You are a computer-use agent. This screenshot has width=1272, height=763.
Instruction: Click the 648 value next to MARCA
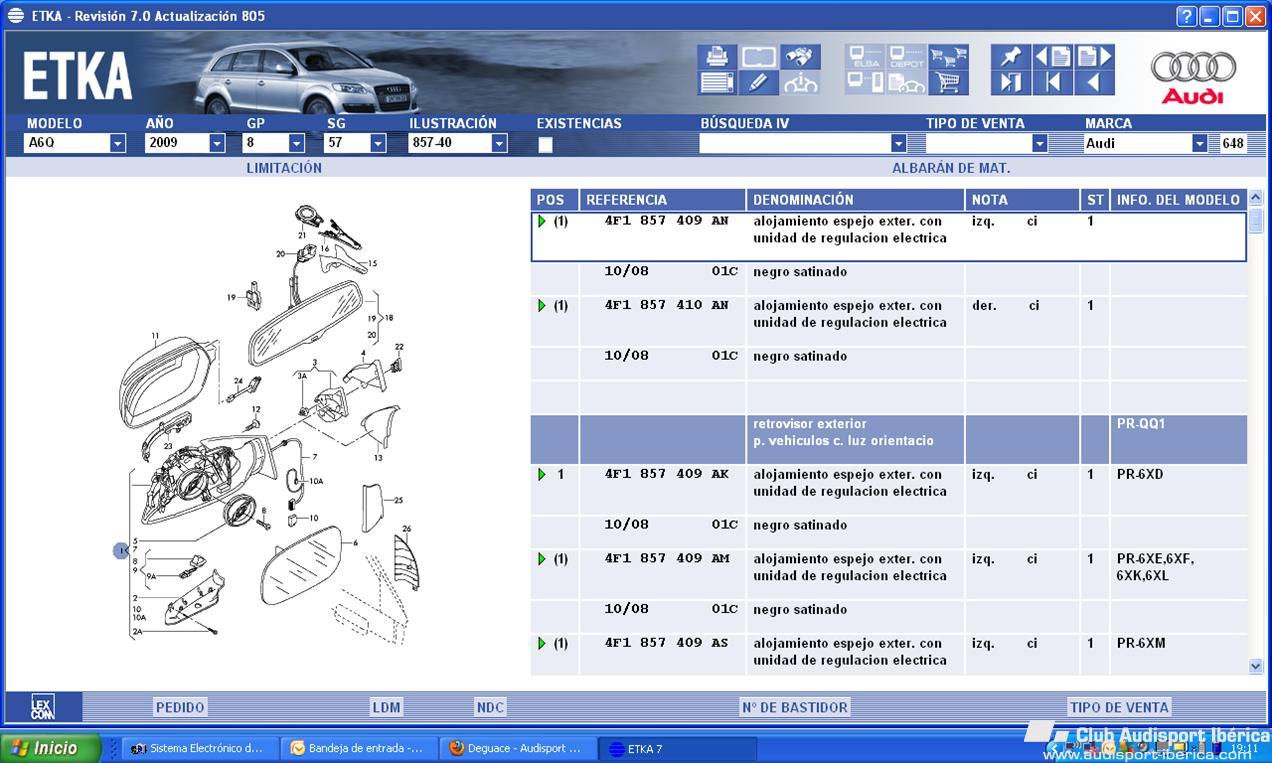(1233, 143)
